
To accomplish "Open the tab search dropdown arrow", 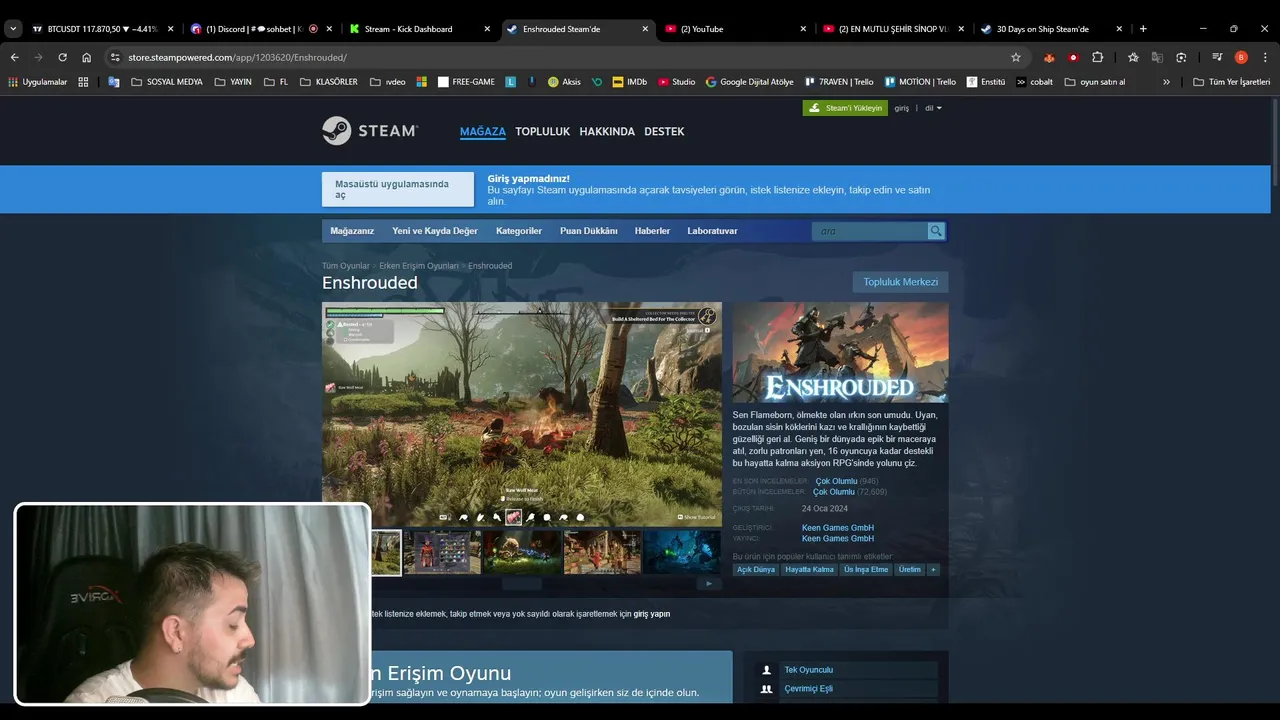I will [13, 29].
